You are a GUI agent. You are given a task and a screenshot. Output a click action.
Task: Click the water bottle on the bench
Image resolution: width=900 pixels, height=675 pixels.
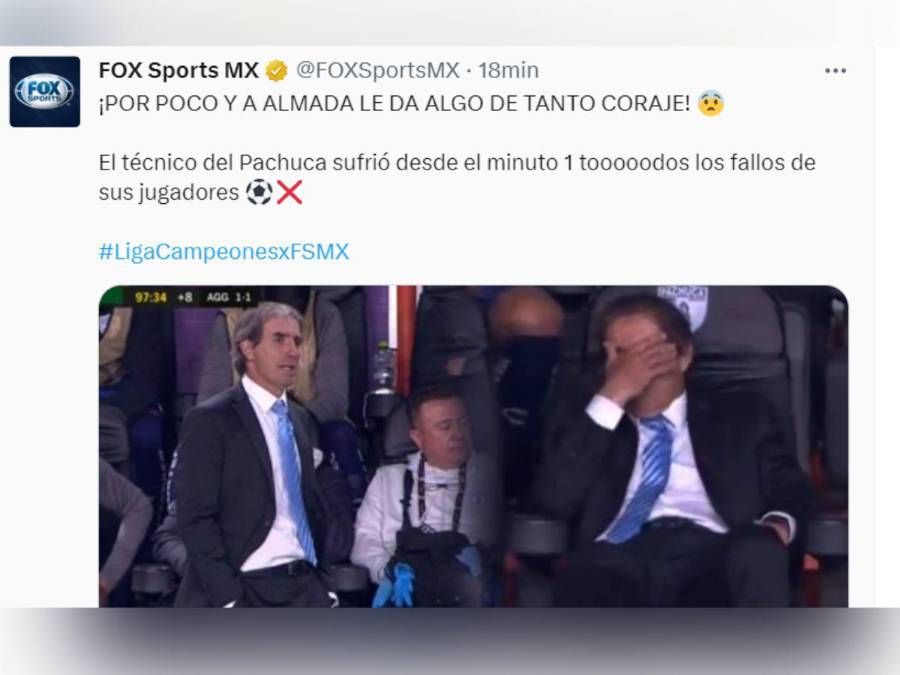coord(383,367)
